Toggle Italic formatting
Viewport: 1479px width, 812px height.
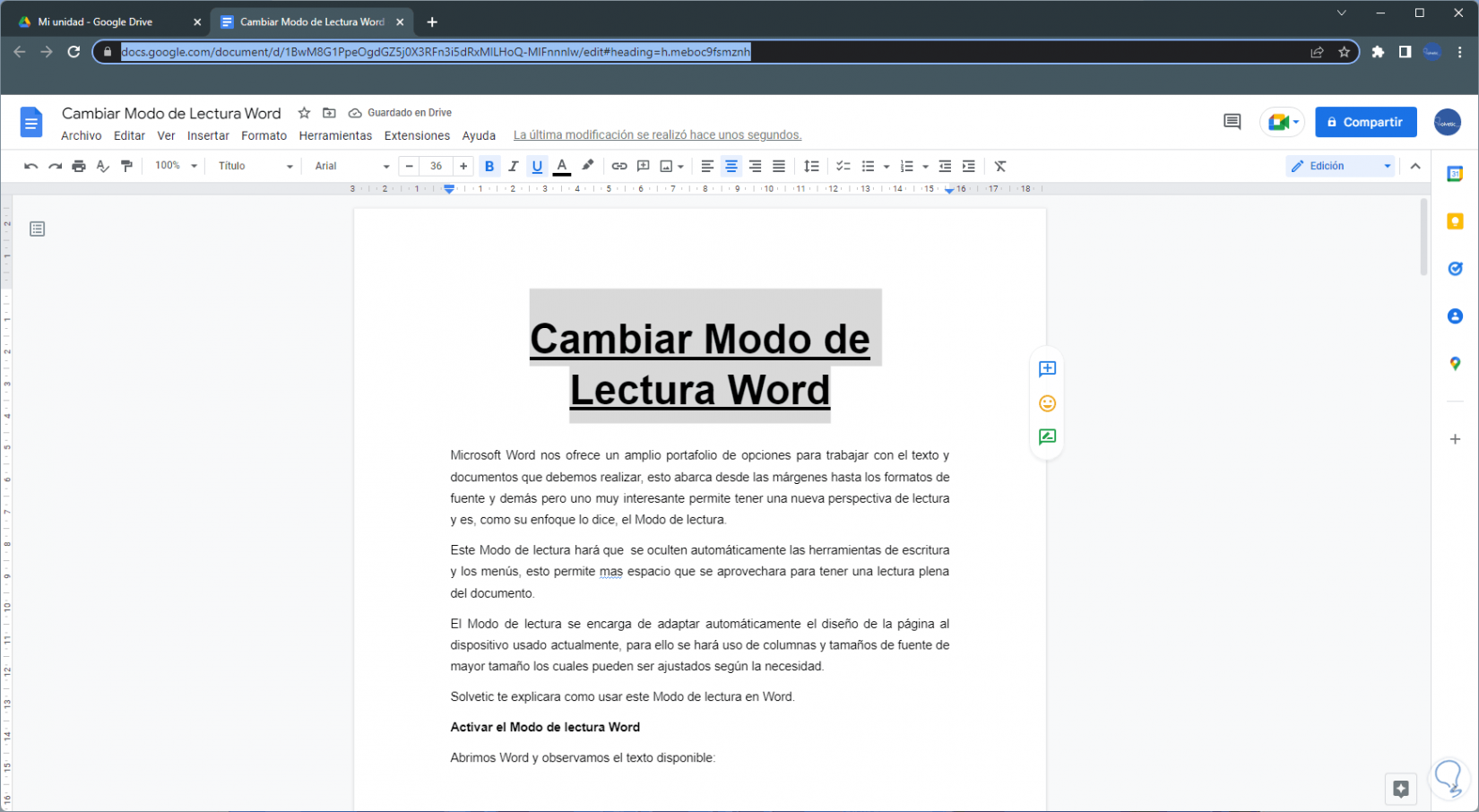[513, 166]
